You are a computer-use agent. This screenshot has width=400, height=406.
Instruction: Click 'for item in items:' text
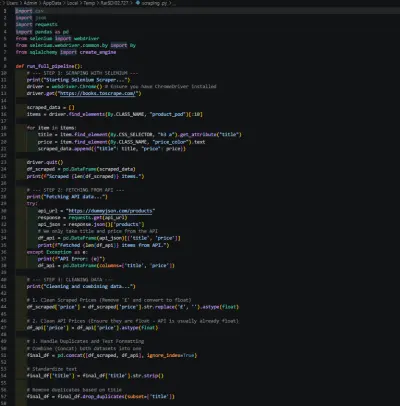pyautogui.click(x=51, y=128)
